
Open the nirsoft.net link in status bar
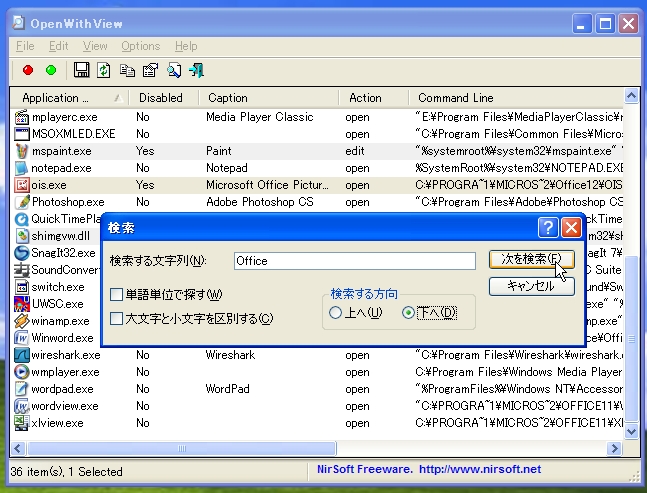[x=480, y=469]
